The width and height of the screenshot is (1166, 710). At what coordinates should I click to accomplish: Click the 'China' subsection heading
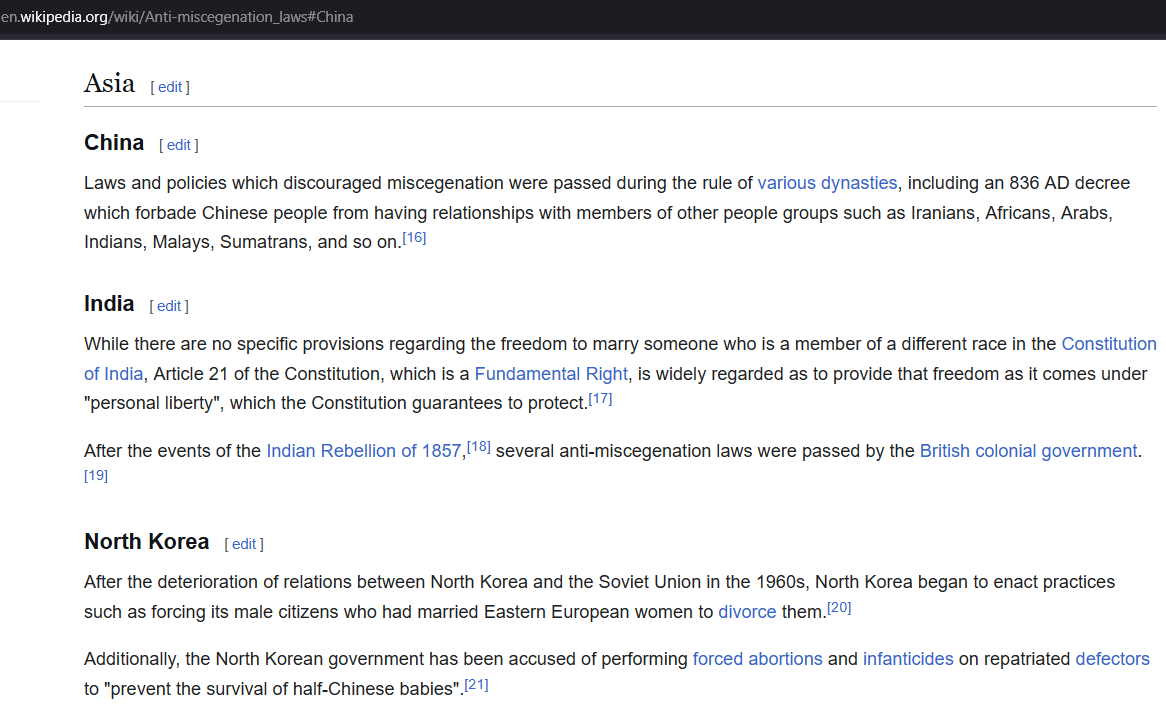click(114, 142)
